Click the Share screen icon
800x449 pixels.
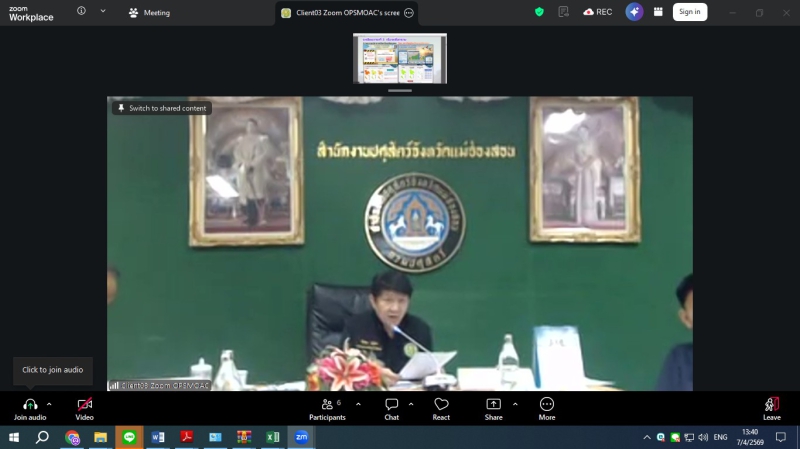click(494, 404)
